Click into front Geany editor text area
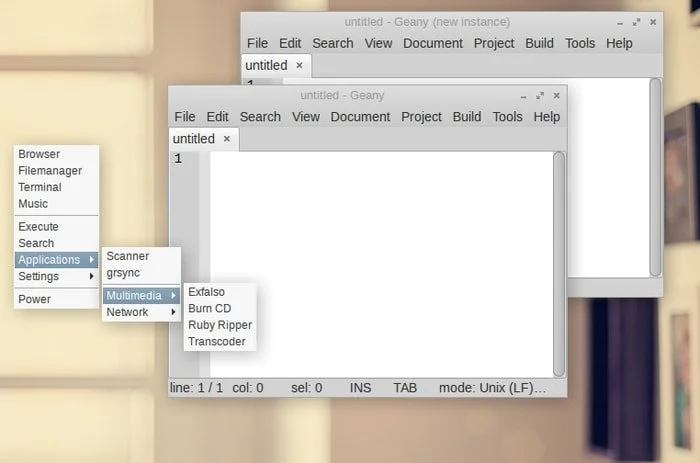The height and width of the screenshot is (463, 700). click(x=381, y=264)
